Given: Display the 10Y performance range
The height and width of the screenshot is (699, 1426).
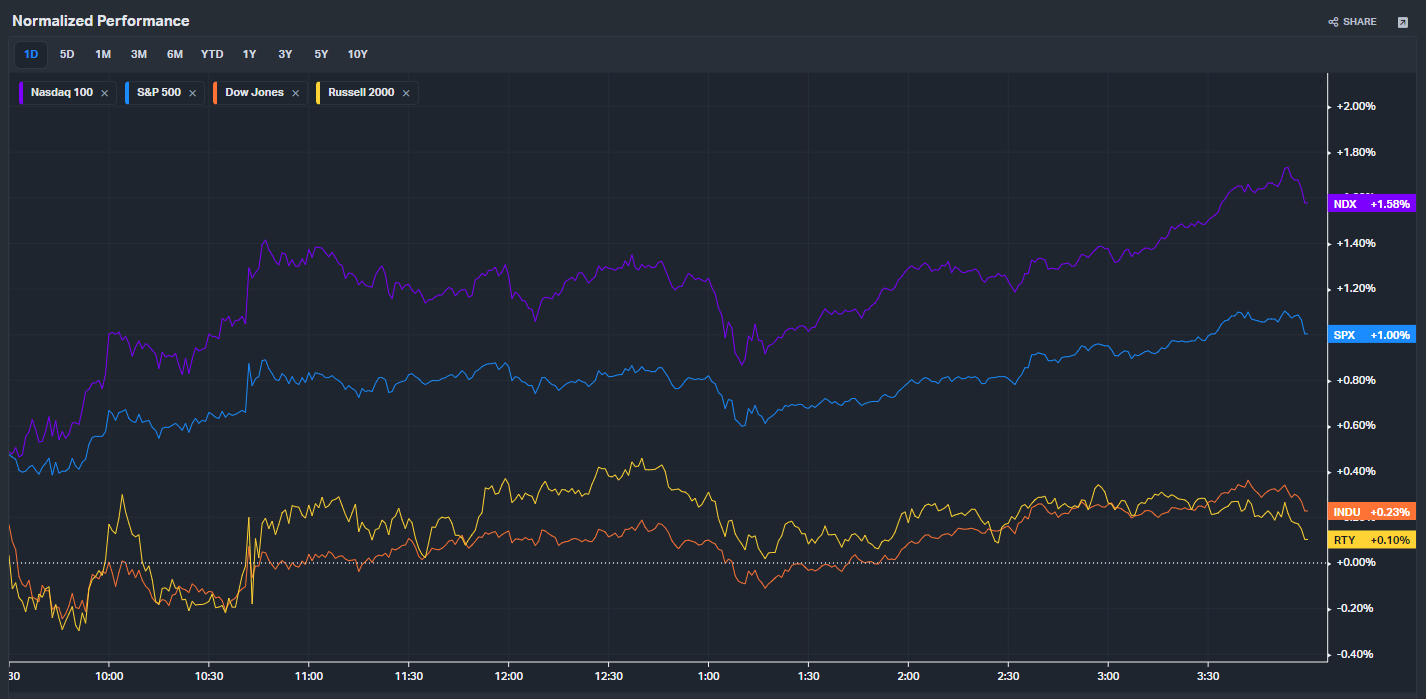Looking at the screenshot, I should [x=357, y=54].
